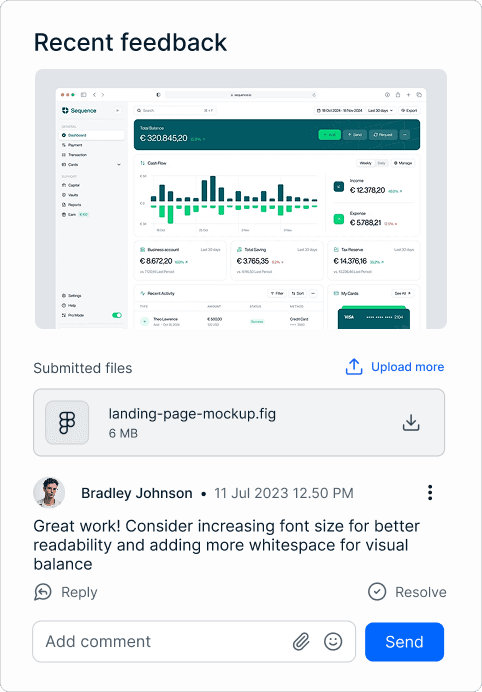Image resolution: width=482 pixels, height=692 pixels.
Task: Click the upload arrow icon beside Upload more
Action: 354,367
